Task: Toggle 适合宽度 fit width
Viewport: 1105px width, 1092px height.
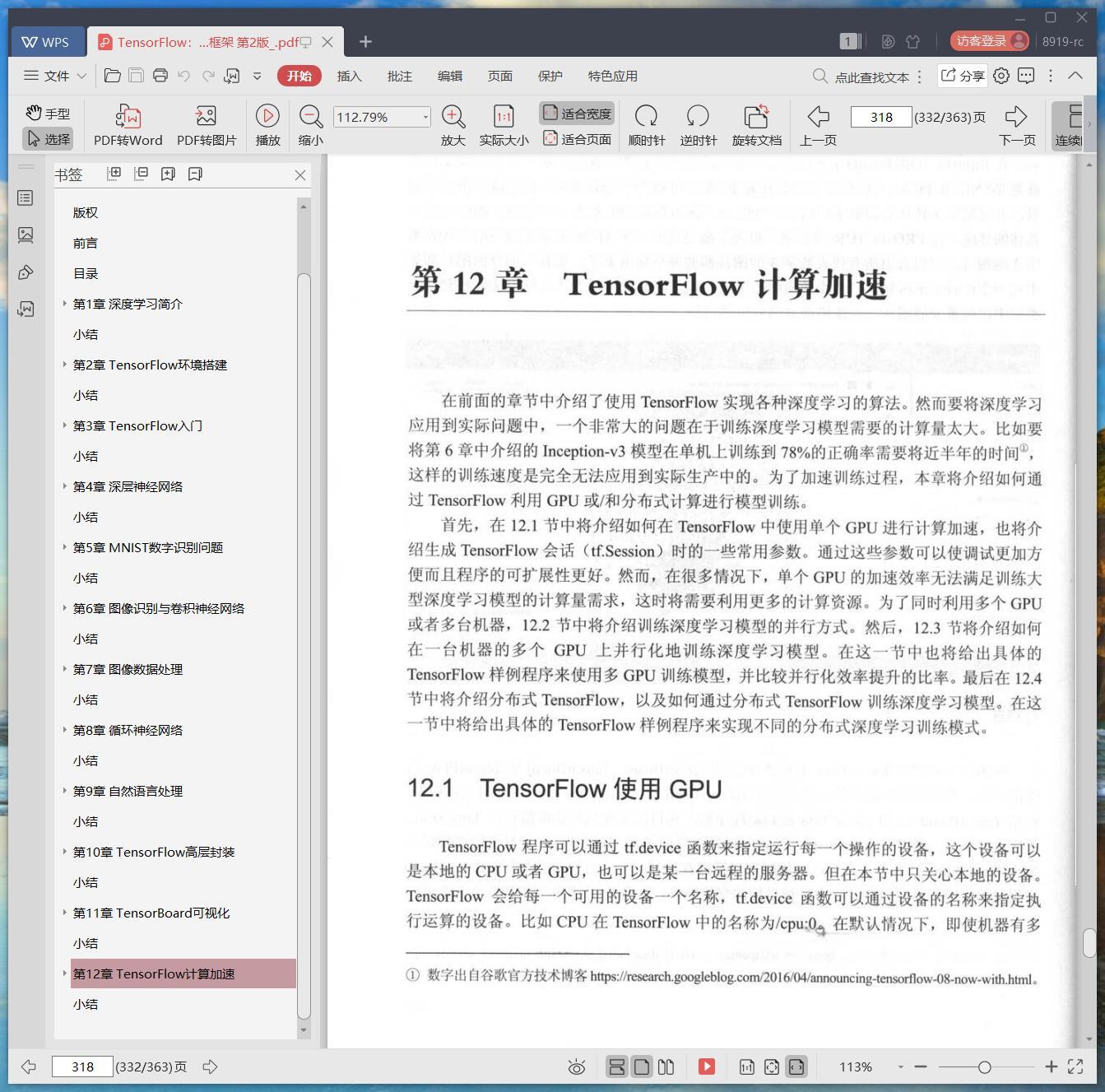Action: (577, 114)
